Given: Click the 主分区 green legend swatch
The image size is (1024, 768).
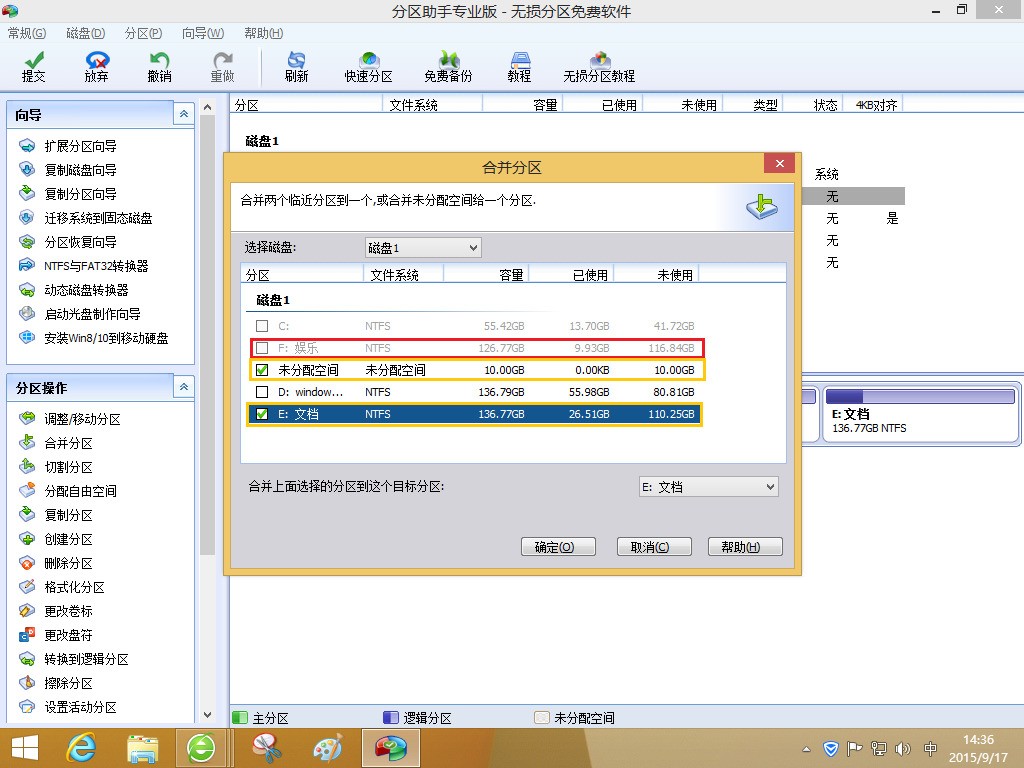Looking at the screenshot, I should pyautogui.click(x=240, y=718).
